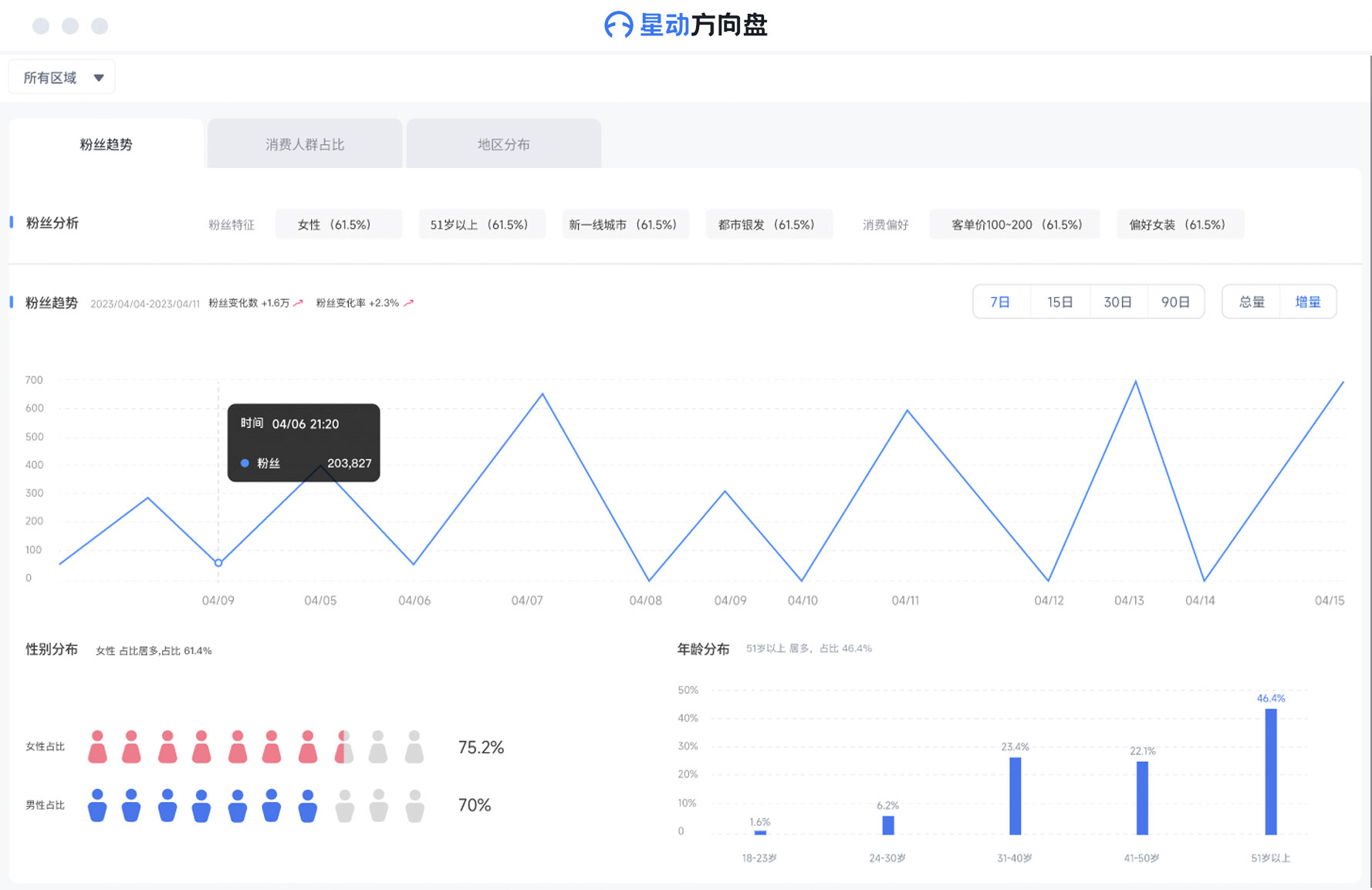Select the 7日 time range

point(1001,302)
